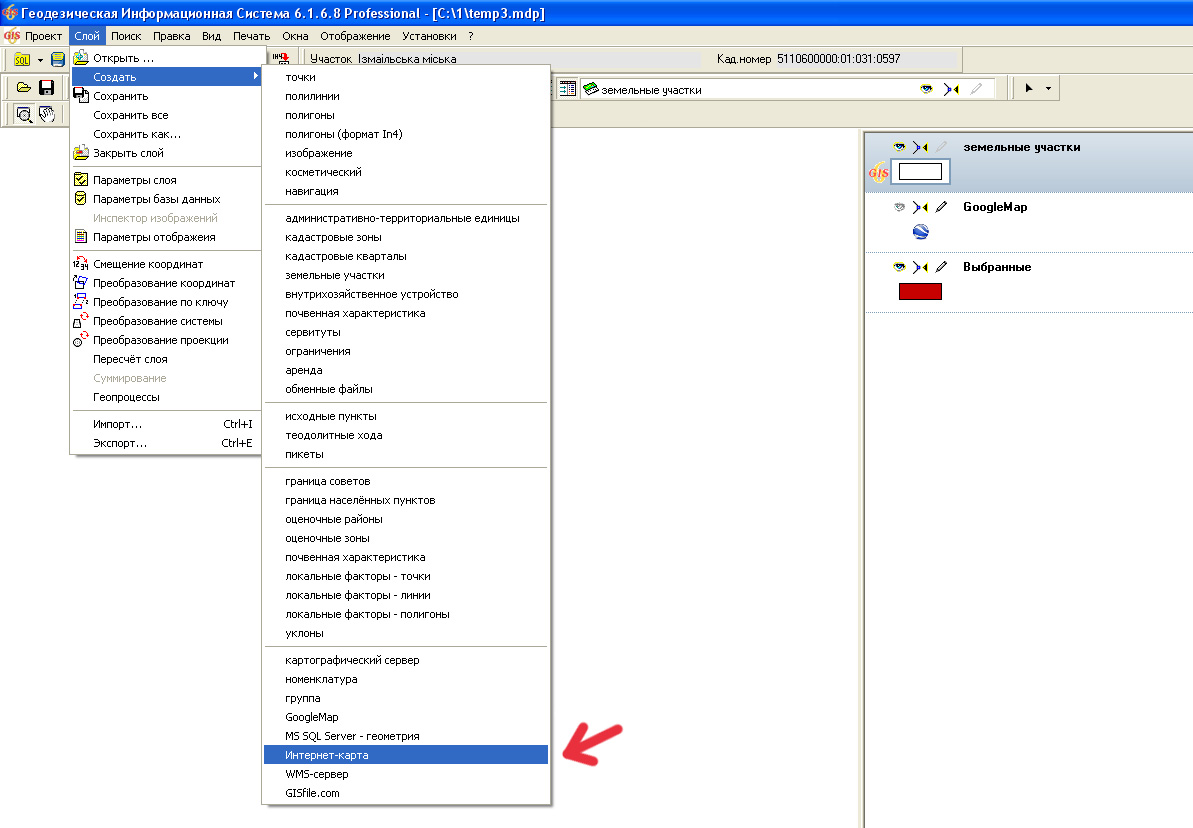Open the Установки menu
The image size is (1193, 828).
click(x=429, y=36)
